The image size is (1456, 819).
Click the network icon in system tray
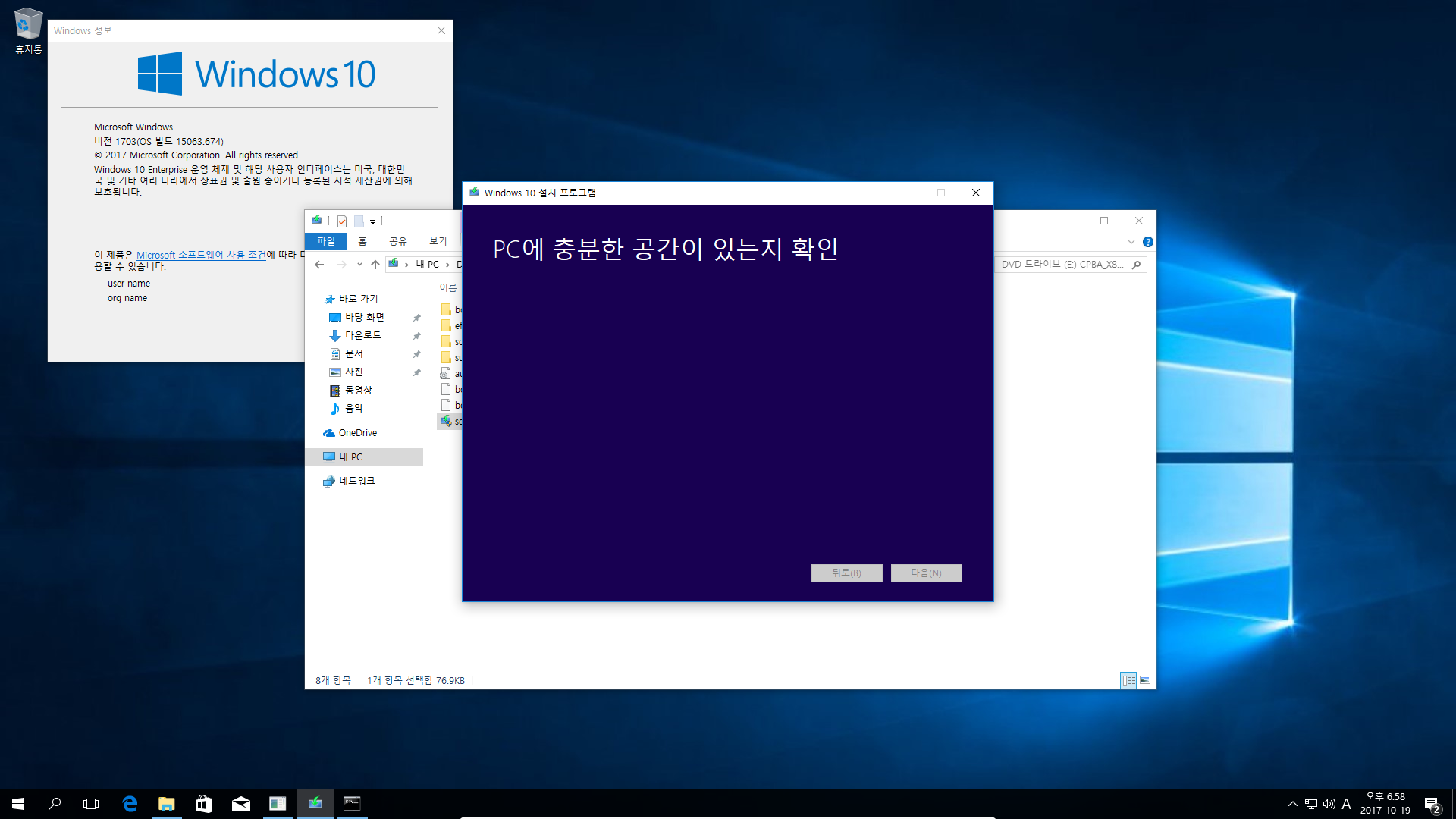click(x=1311, y=804)
